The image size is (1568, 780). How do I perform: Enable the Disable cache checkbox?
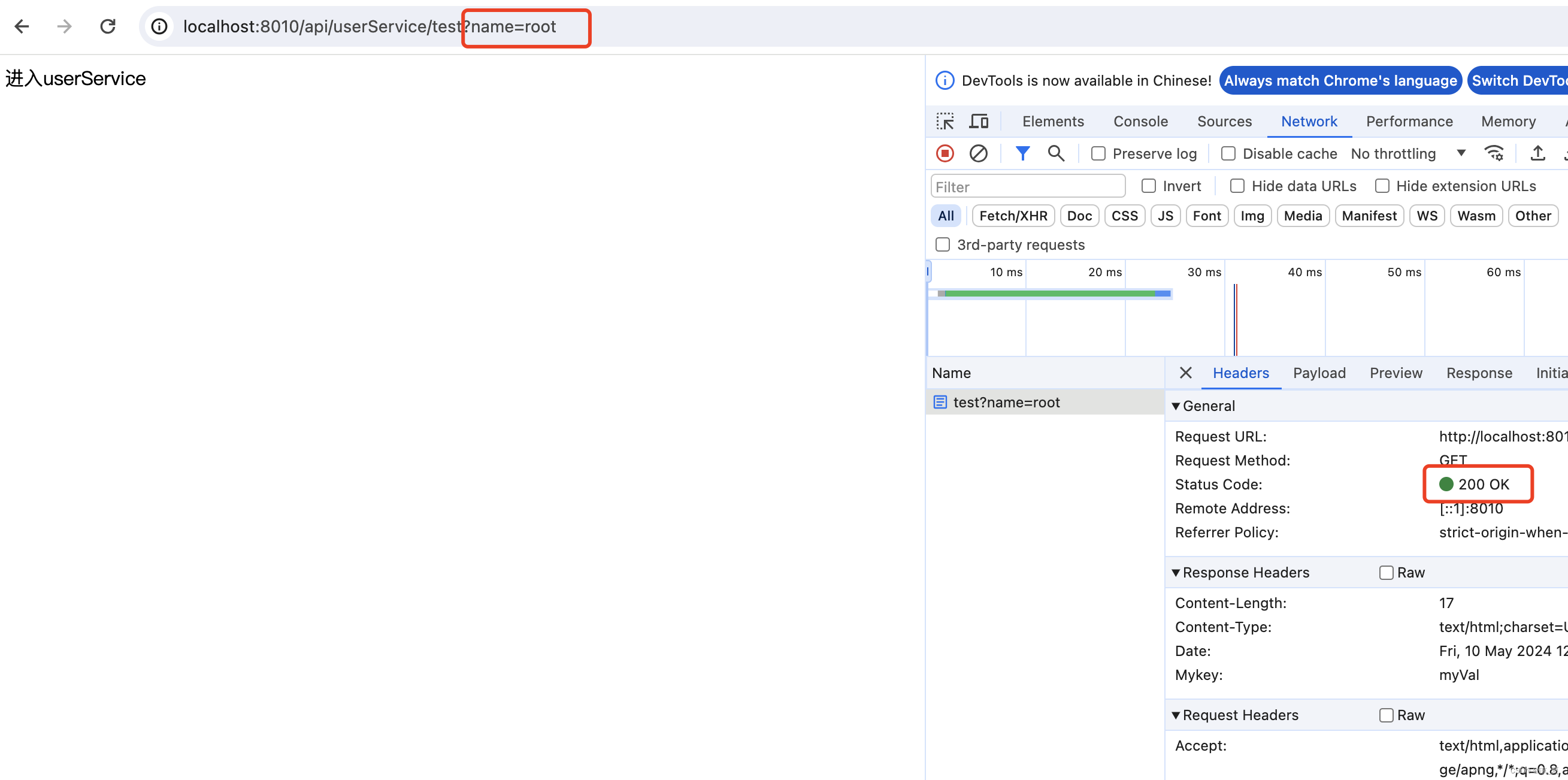[1228, 154]
